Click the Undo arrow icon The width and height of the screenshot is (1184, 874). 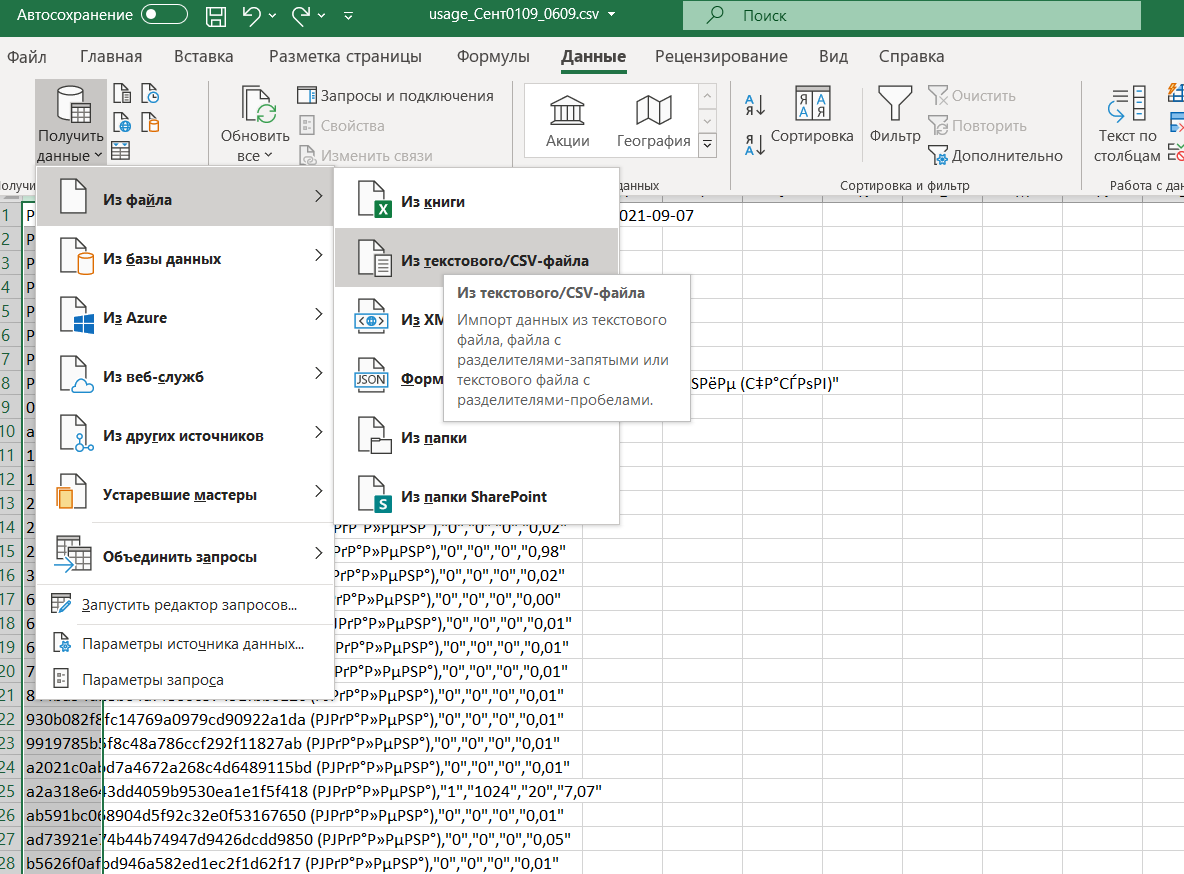[252, 15]
